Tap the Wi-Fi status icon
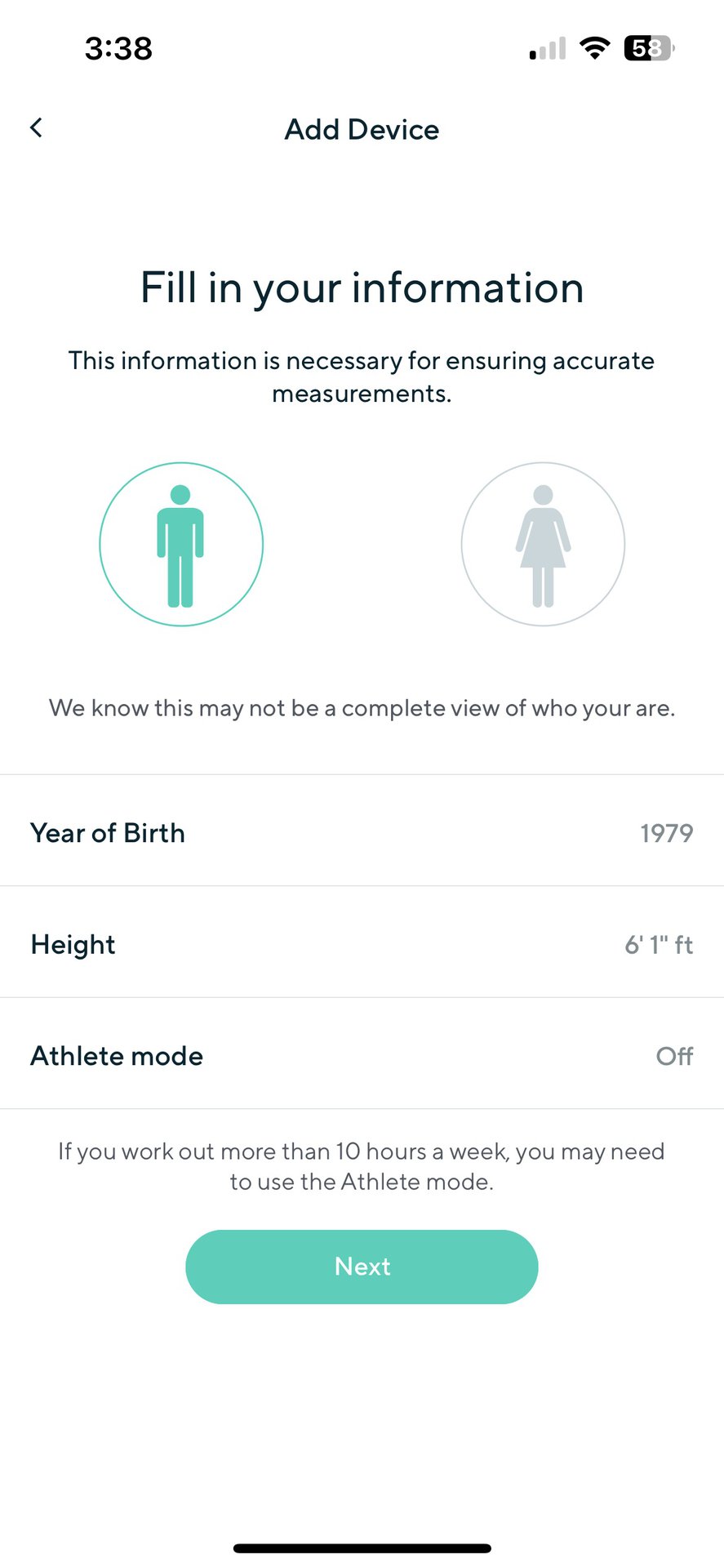This screenshot has height=1568, width=724. click(x=595, y=49)
